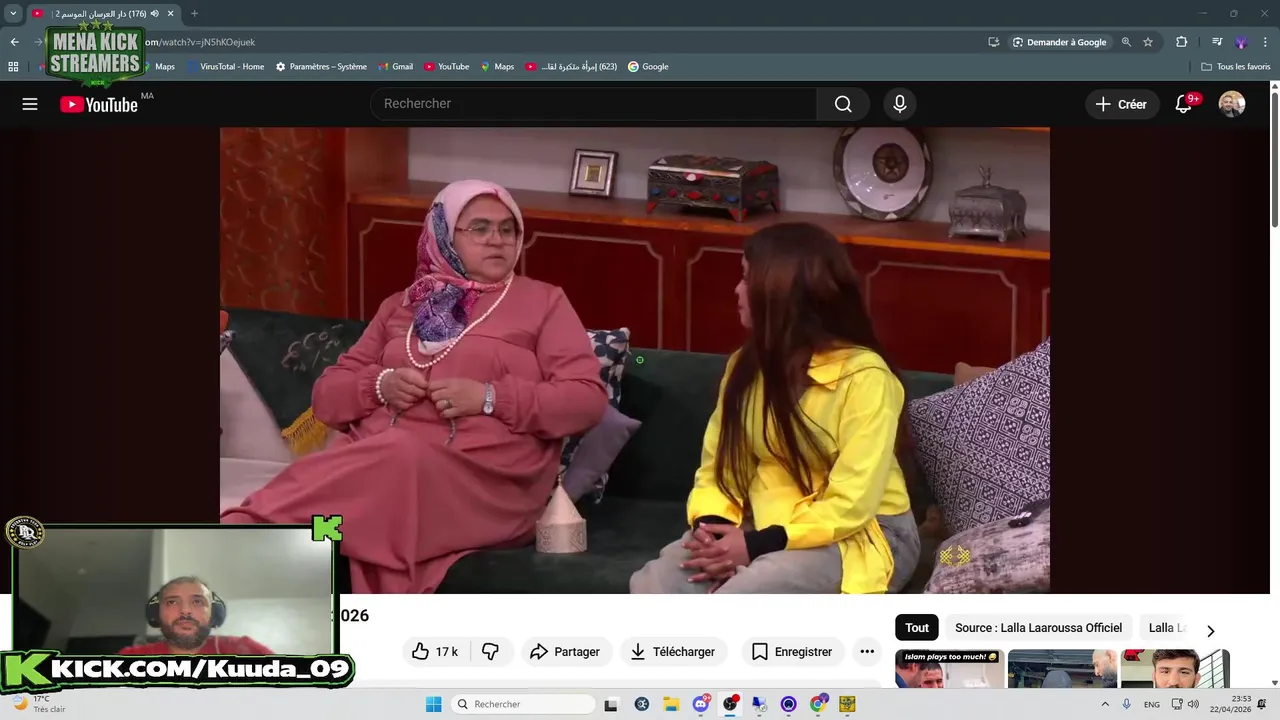Image resolution: width=1280 pixels, height=720 pixels.
Task: Show more chips with the right chevron
Action: pos(1210,631)
